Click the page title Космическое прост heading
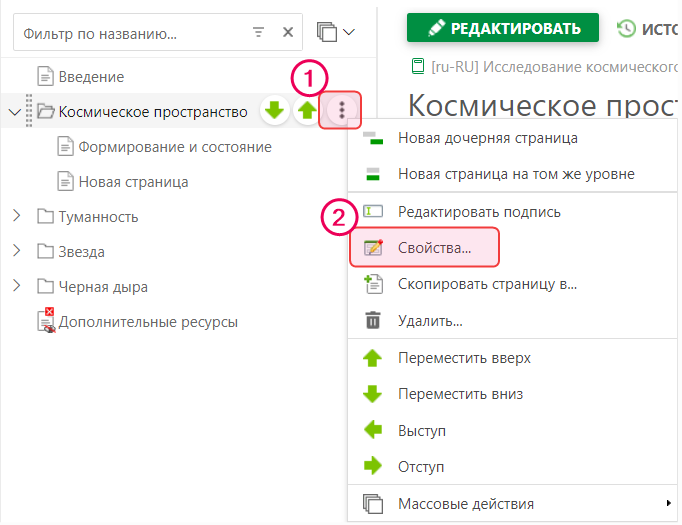 tap(542, 105)
